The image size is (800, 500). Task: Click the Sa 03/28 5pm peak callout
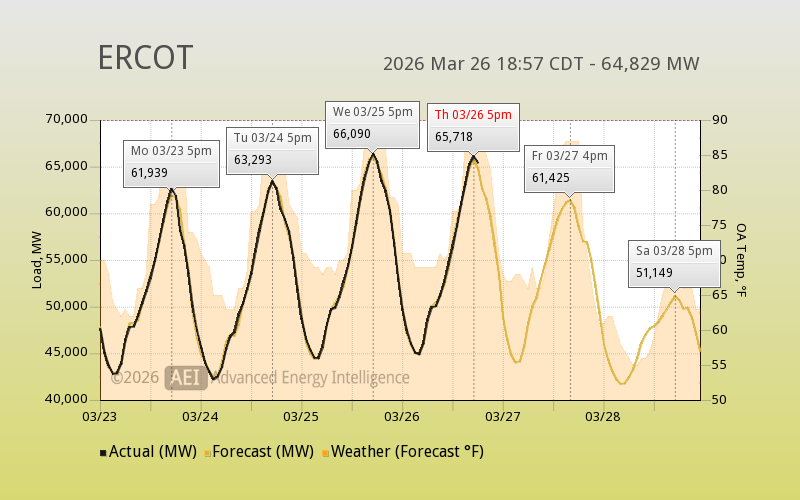(674, 262)
